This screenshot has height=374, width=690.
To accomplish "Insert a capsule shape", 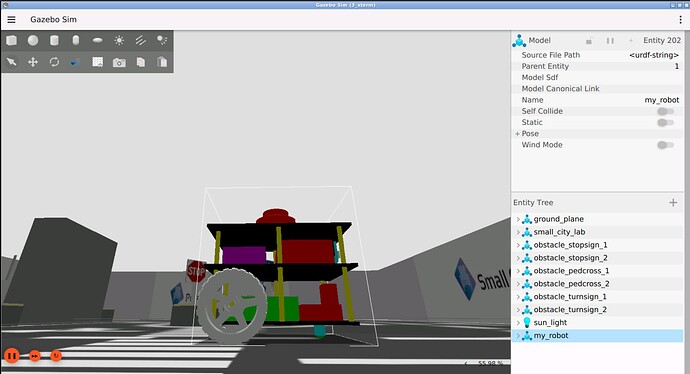I will click(76, 40).
